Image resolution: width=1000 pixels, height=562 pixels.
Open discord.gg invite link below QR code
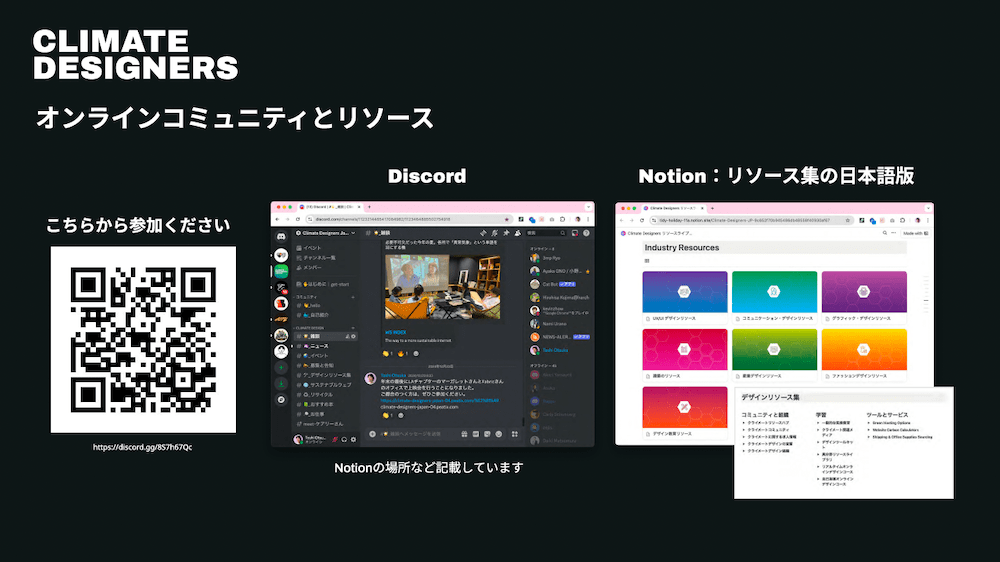coord(142,447)
